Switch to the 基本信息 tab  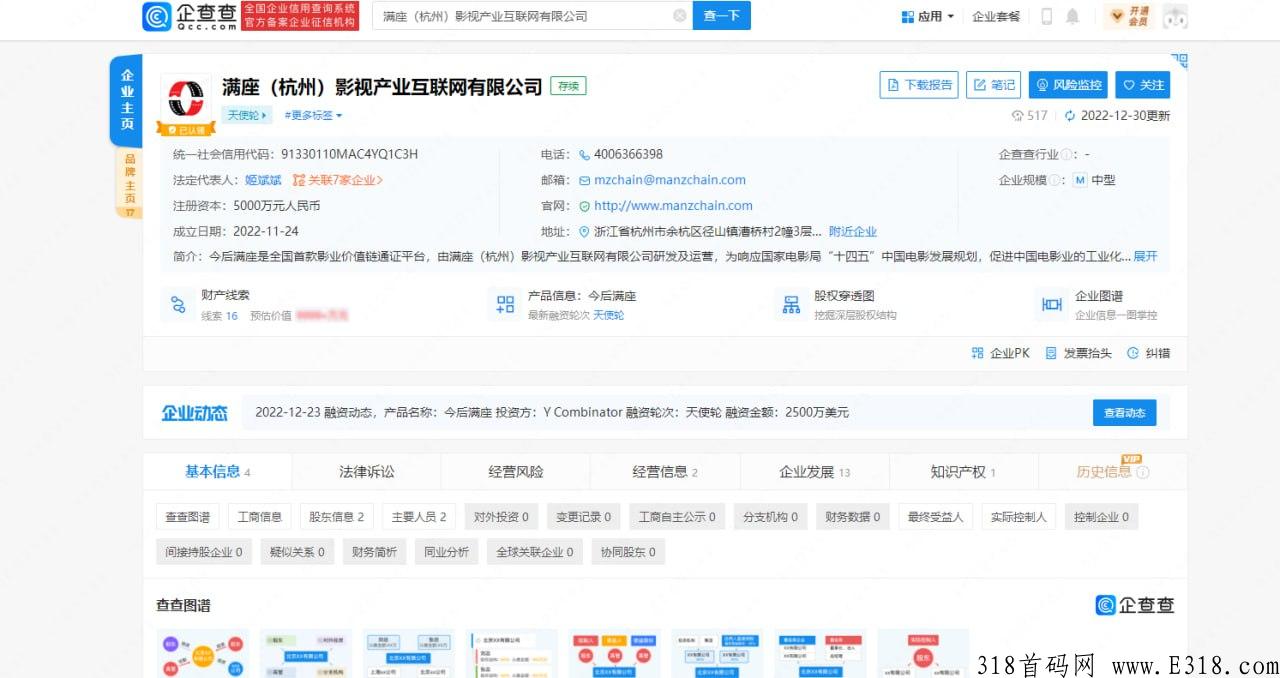point(217,472)
